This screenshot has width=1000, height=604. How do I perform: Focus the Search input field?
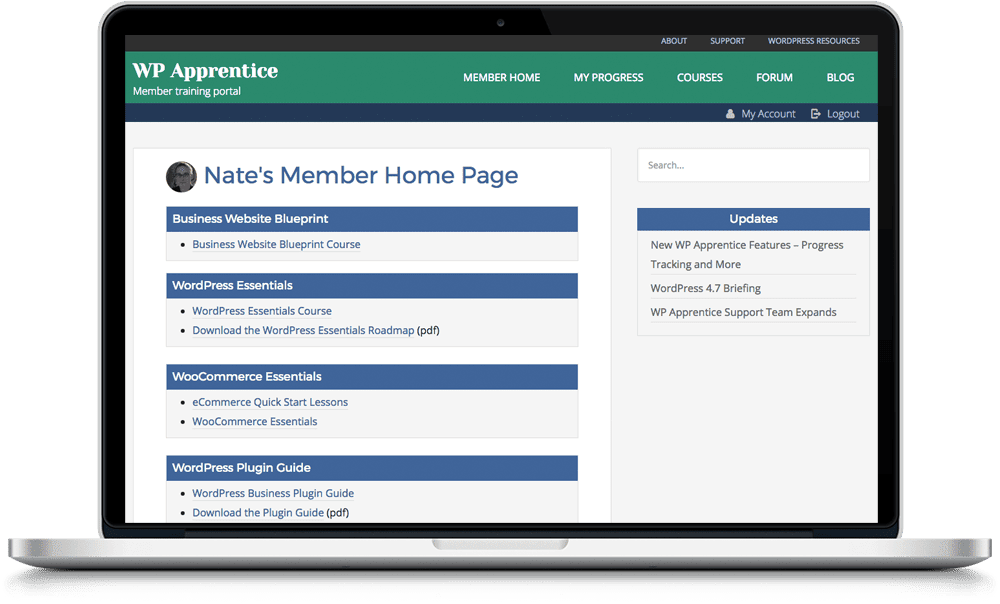[x=753, y=165]
